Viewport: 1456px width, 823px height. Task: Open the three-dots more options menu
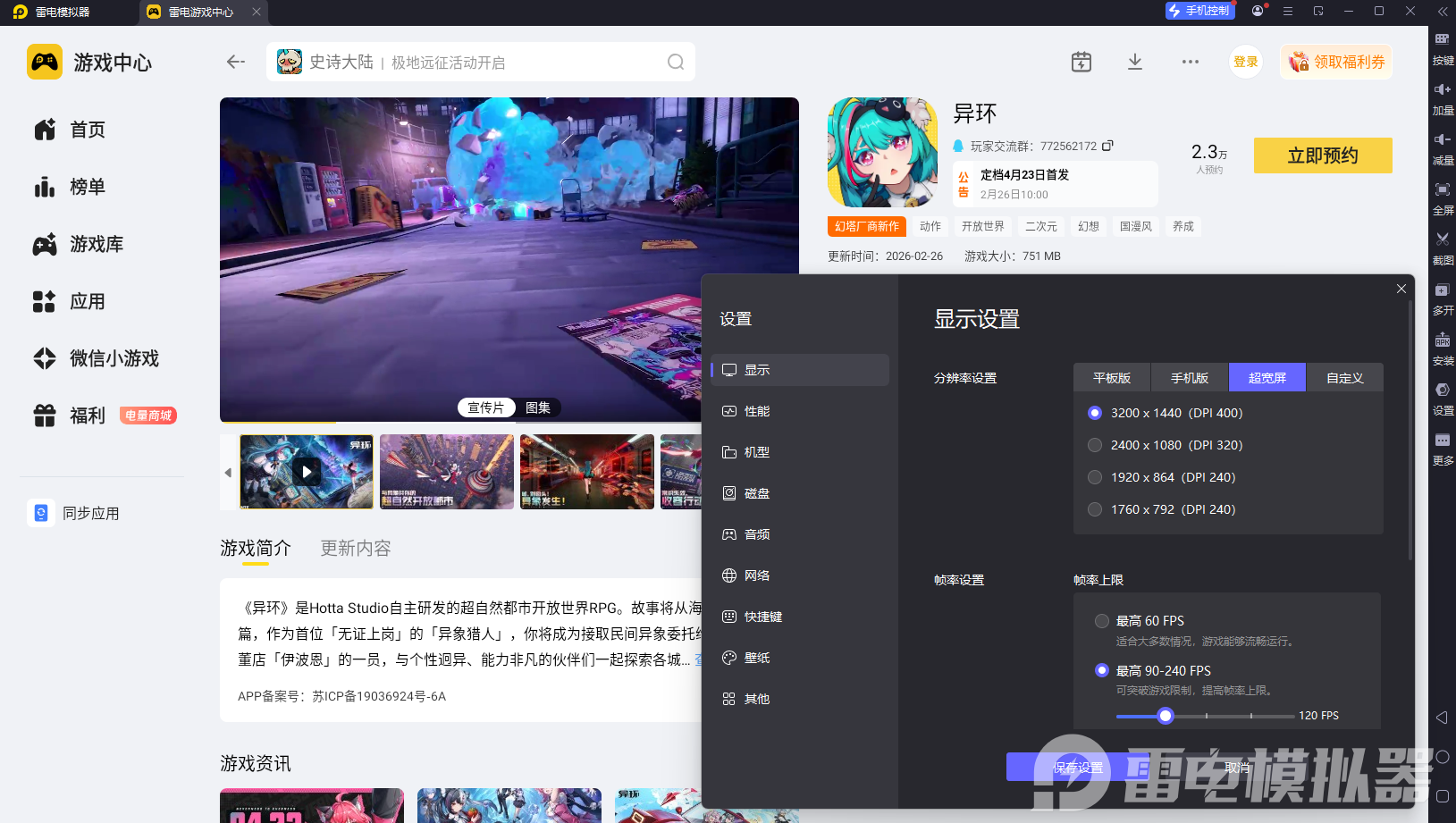(1190, 62)
